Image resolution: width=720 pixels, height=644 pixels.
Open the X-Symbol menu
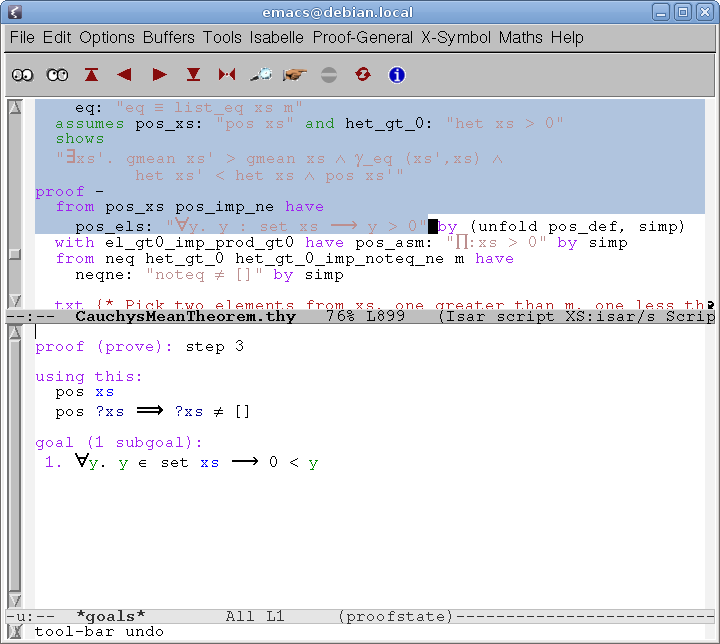click(457, 38)
